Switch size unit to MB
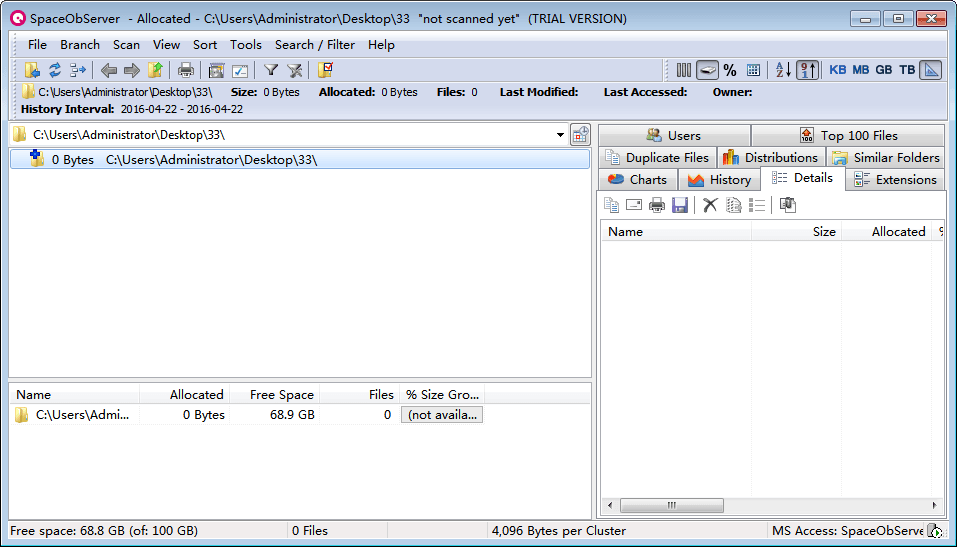Screen dimensions: 957x547 861,70
